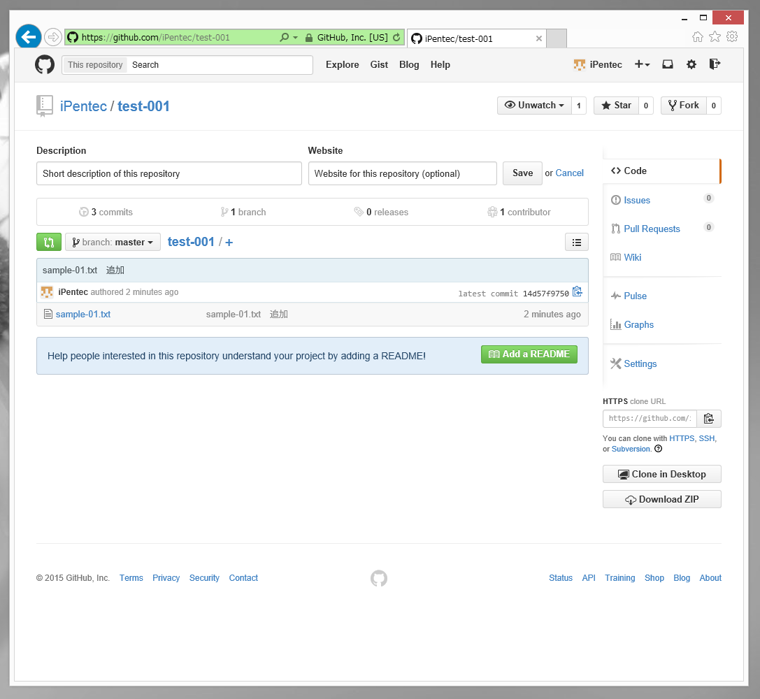
Task: Close the iPentec/test-001 browser tab
Action: coord(538,38)
